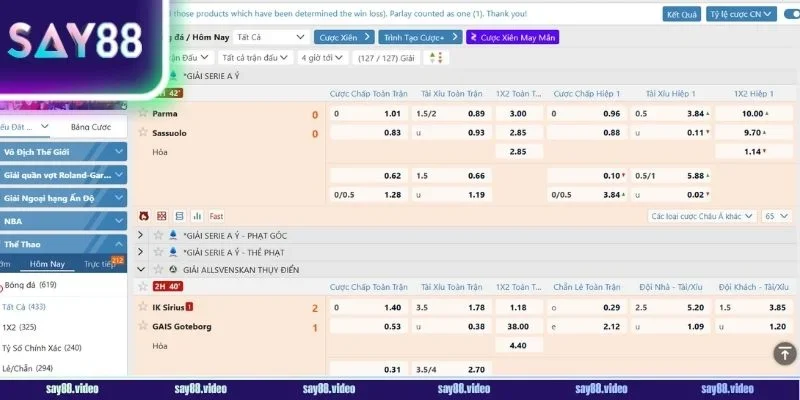This screenshot has height=400, width=800.
Task: Select the Fast betting option
Action: pyautogui.click(x=216, y=216)
